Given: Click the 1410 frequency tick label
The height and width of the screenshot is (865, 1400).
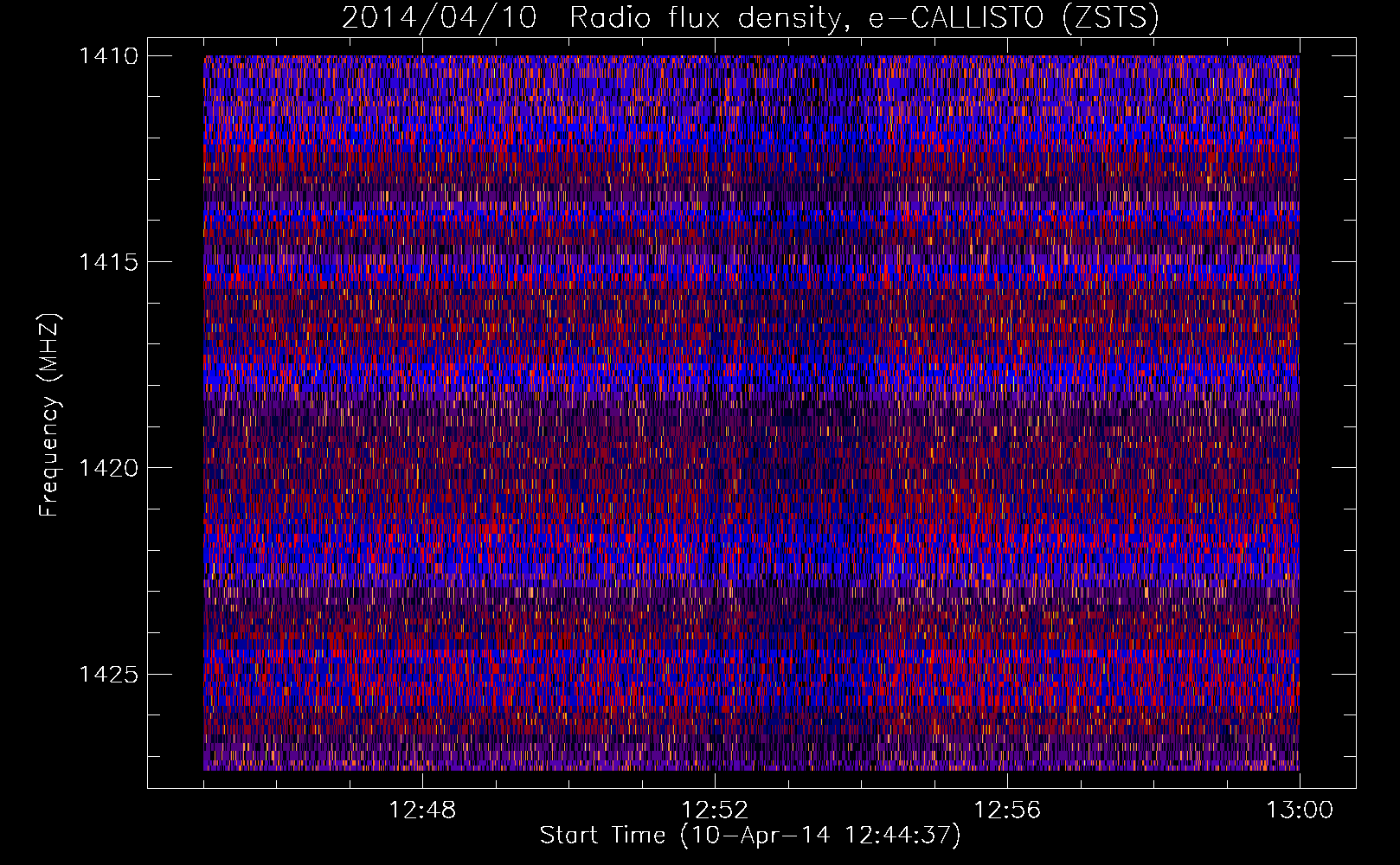Looking at the screenshot, I should [x=109, y=56].
